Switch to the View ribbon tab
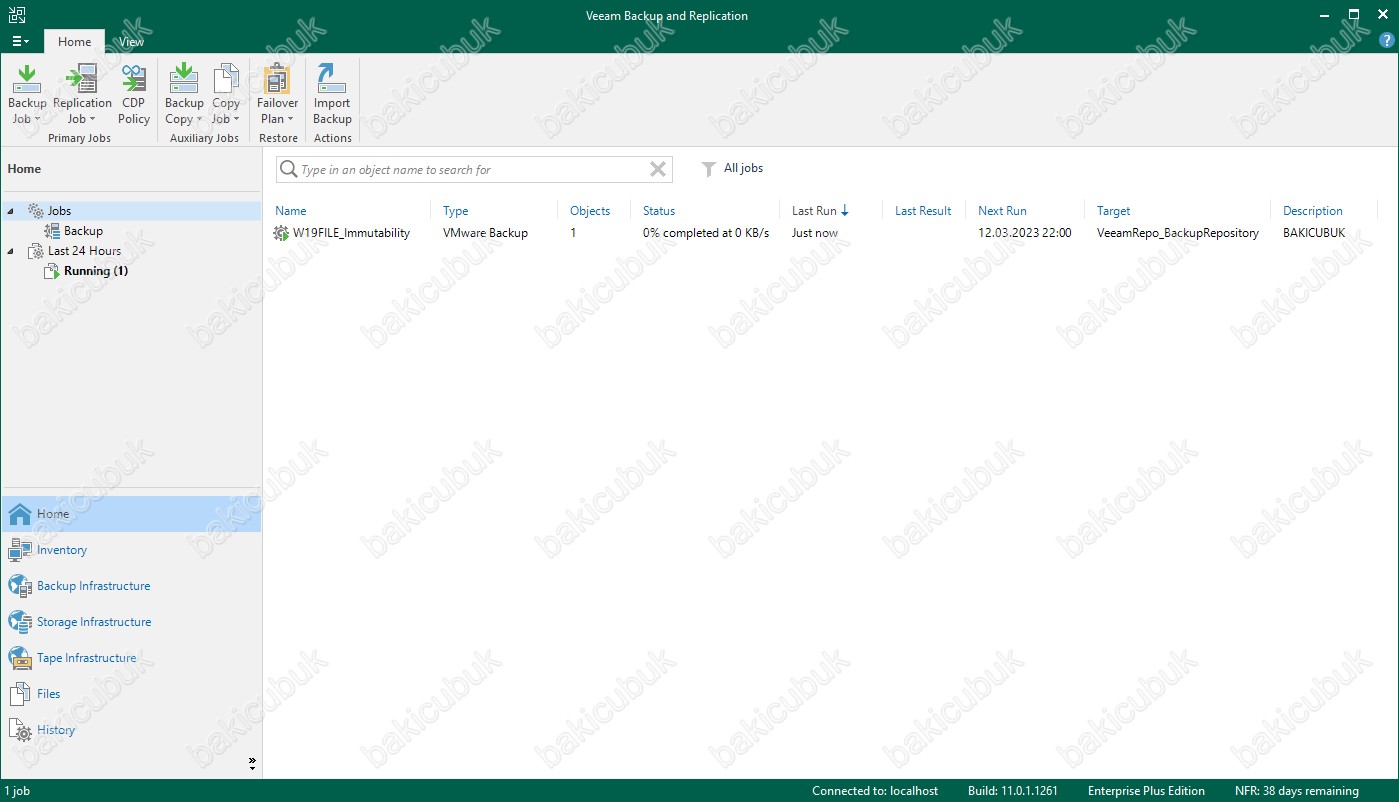This screenshot has width=1399, height=802. 131,42
